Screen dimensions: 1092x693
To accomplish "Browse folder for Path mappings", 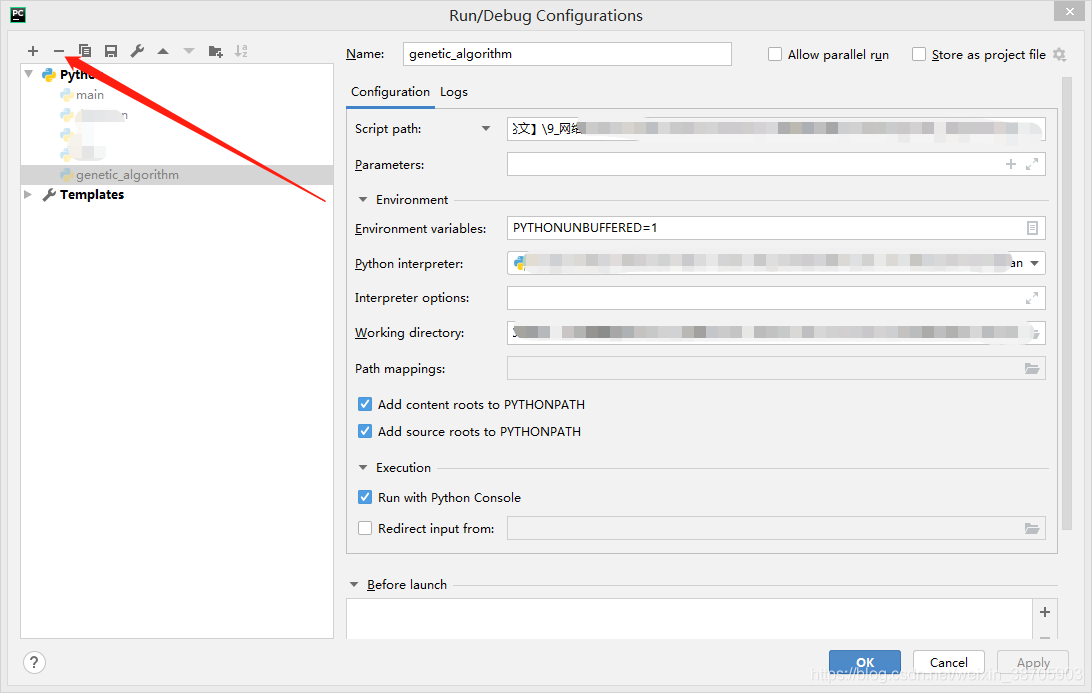I will click(1032, 368).
